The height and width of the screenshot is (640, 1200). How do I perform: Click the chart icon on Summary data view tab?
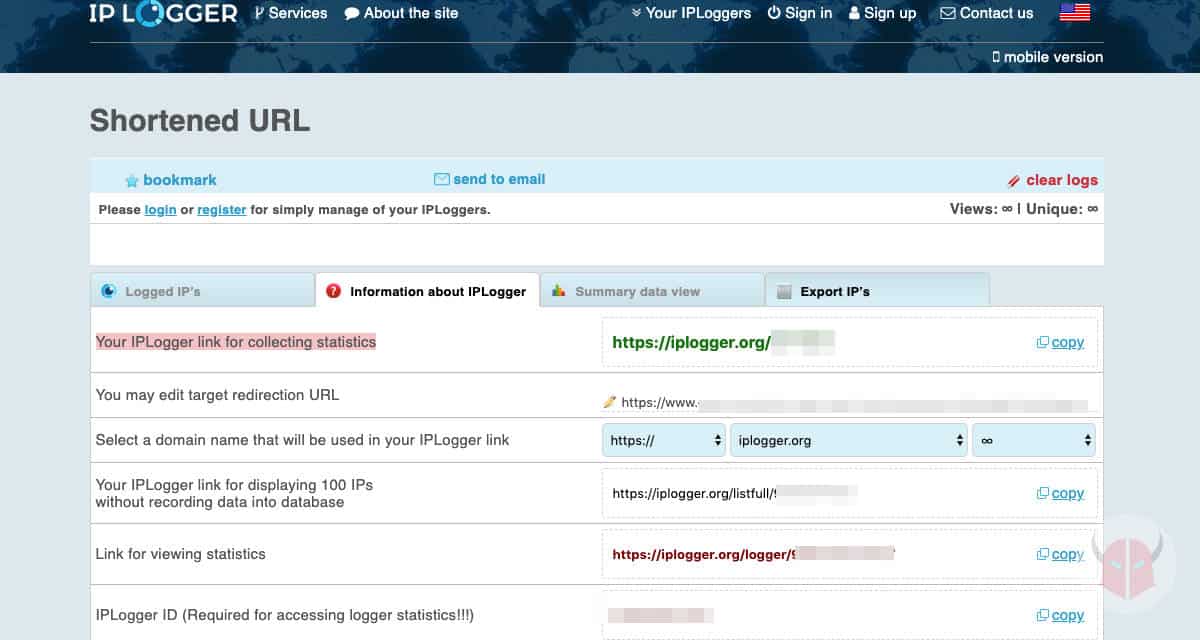point(559,291)
